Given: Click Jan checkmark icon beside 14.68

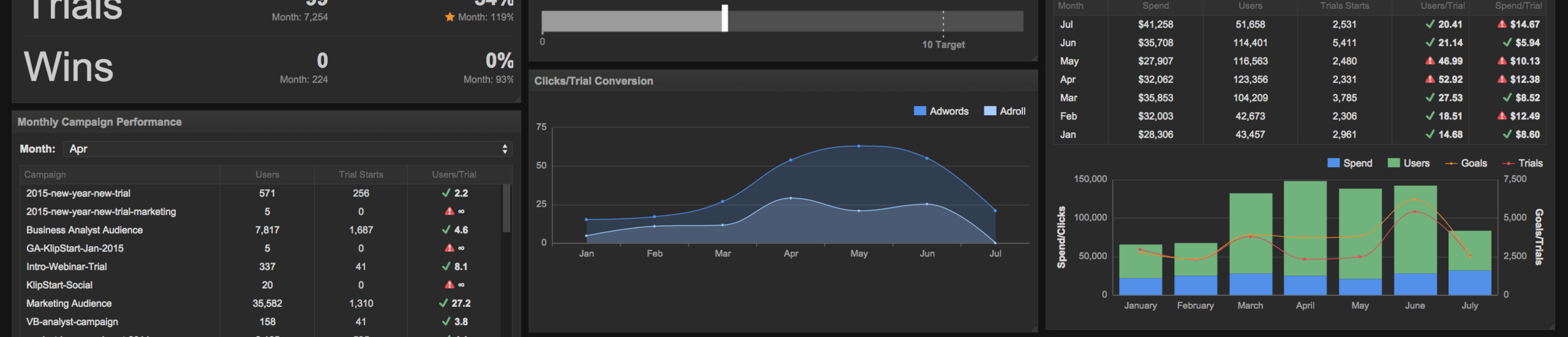Looking at the screenshot, I should tap(1430, 134).
